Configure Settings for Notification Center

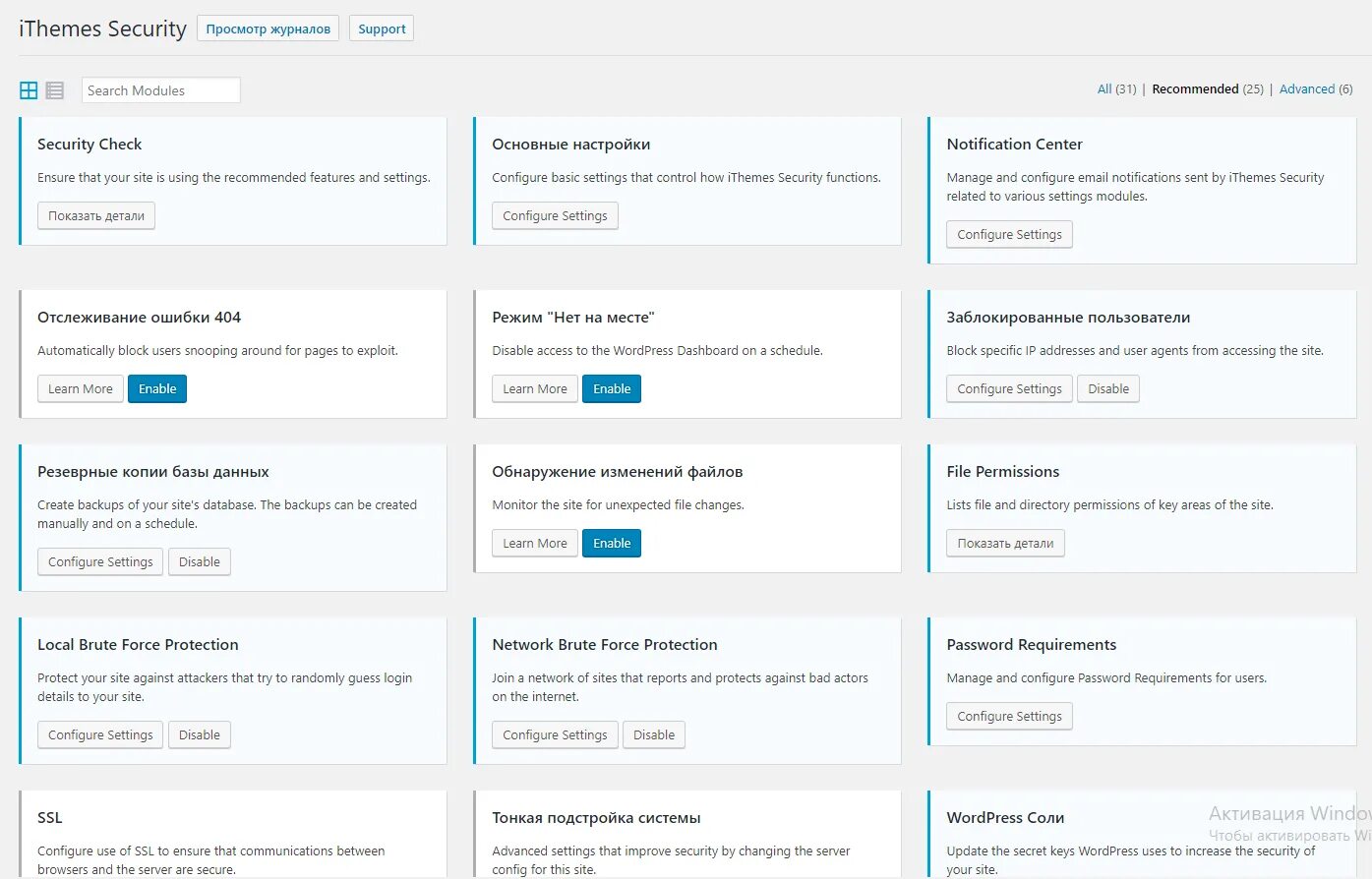pos(1009,235)
